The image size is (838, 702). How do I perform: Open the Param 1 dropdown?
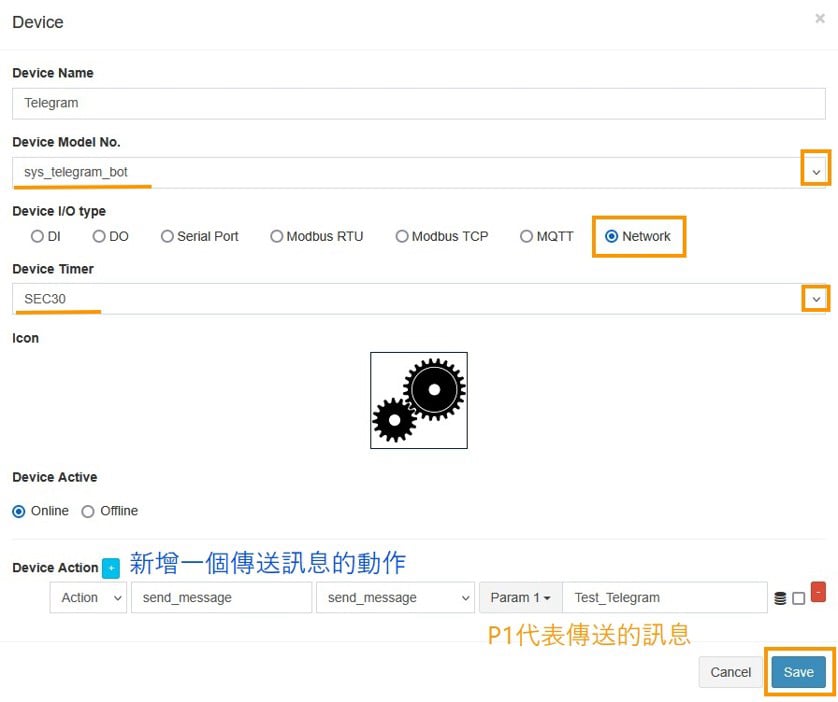point(520,598)
